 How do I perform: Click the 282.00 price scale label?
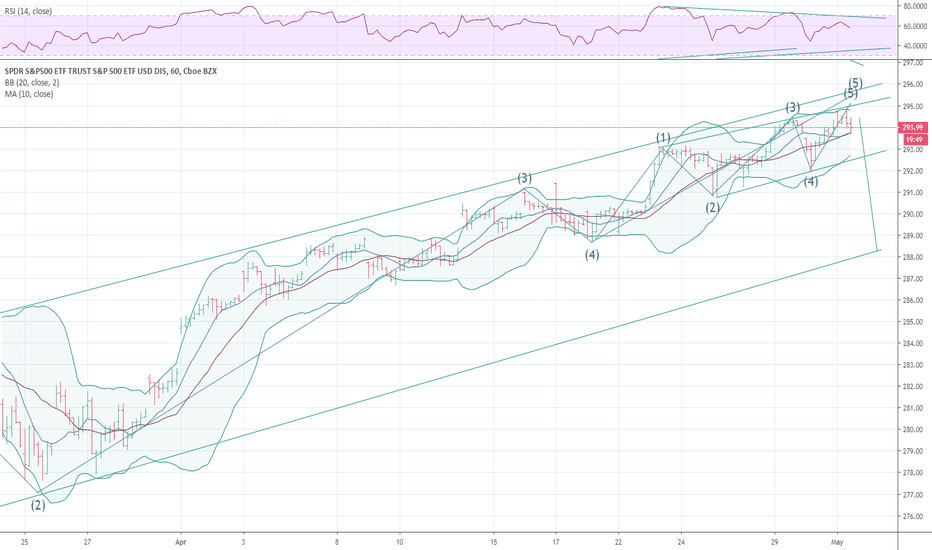912,386
